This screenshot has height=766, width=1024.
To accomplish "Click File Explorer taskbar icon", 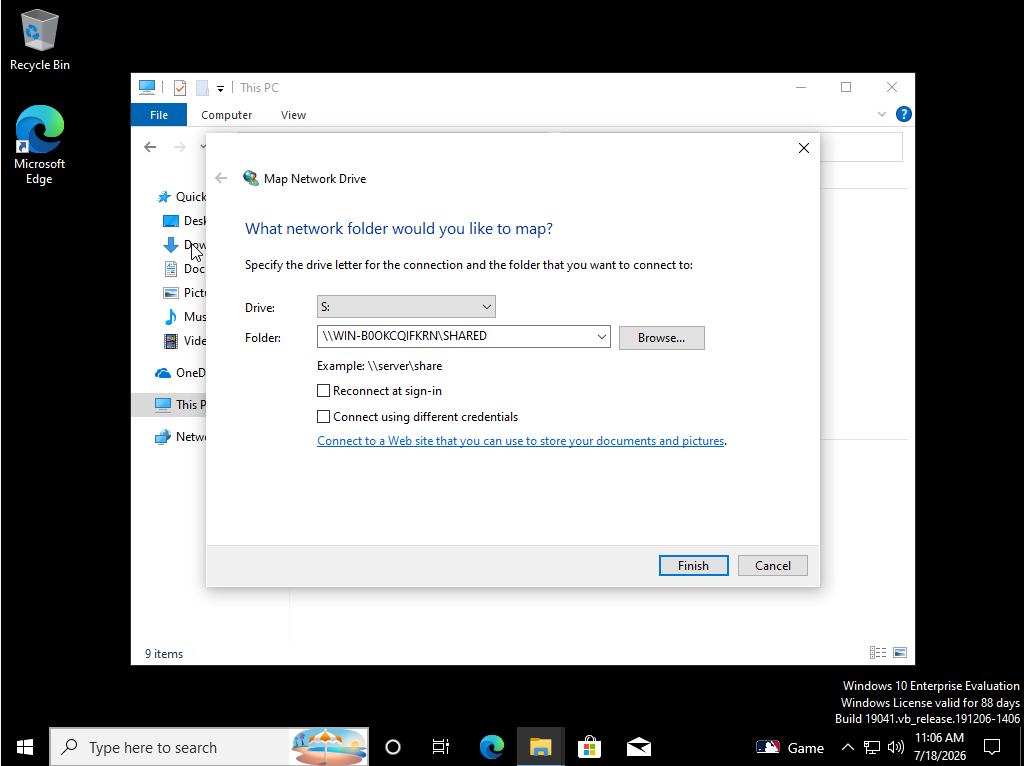I will (x=540, y=747).
